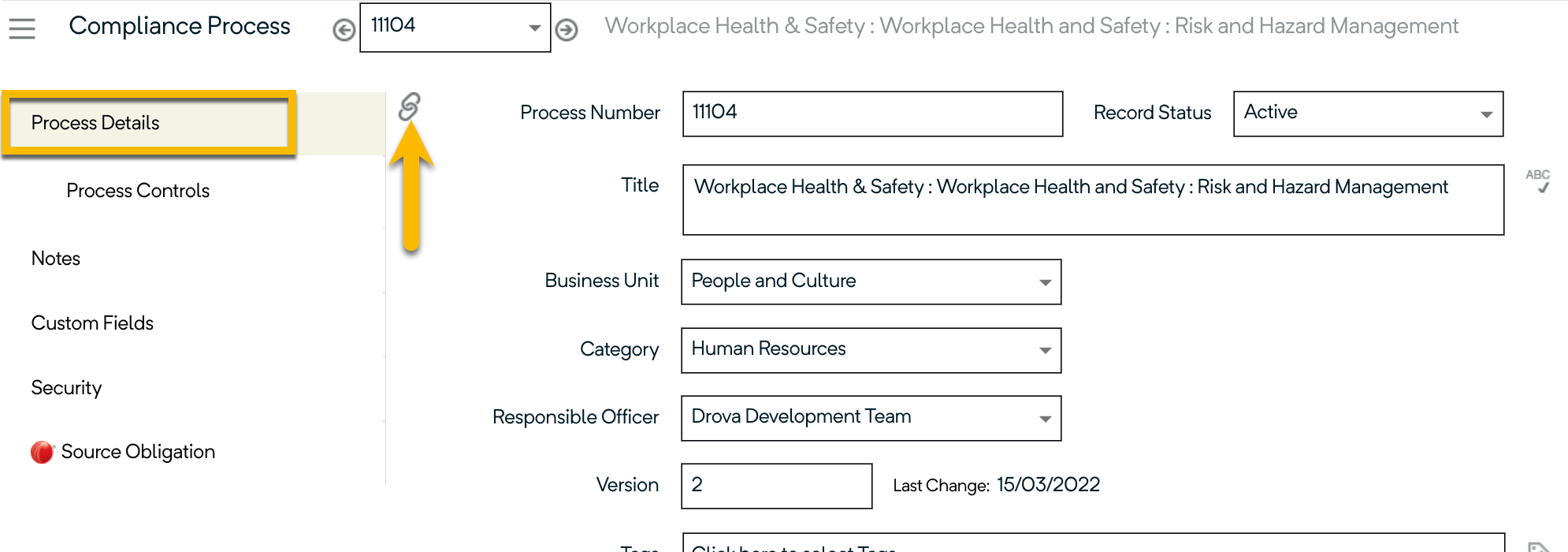
Task: Click the tag icon beside Tags field
Action: pos(1537,546)
